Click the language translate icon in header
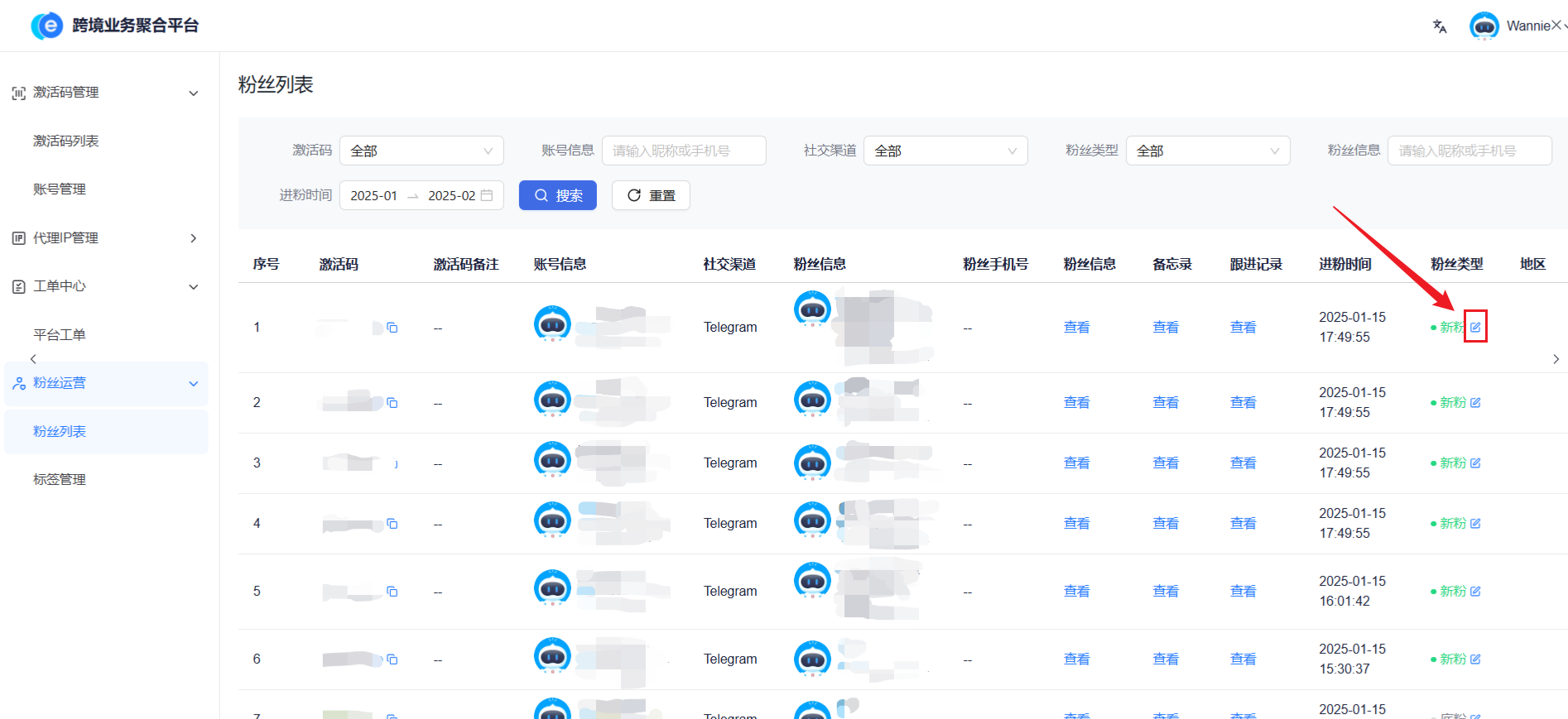The height and width of the screenshot is (719, 1568). 1440,26
